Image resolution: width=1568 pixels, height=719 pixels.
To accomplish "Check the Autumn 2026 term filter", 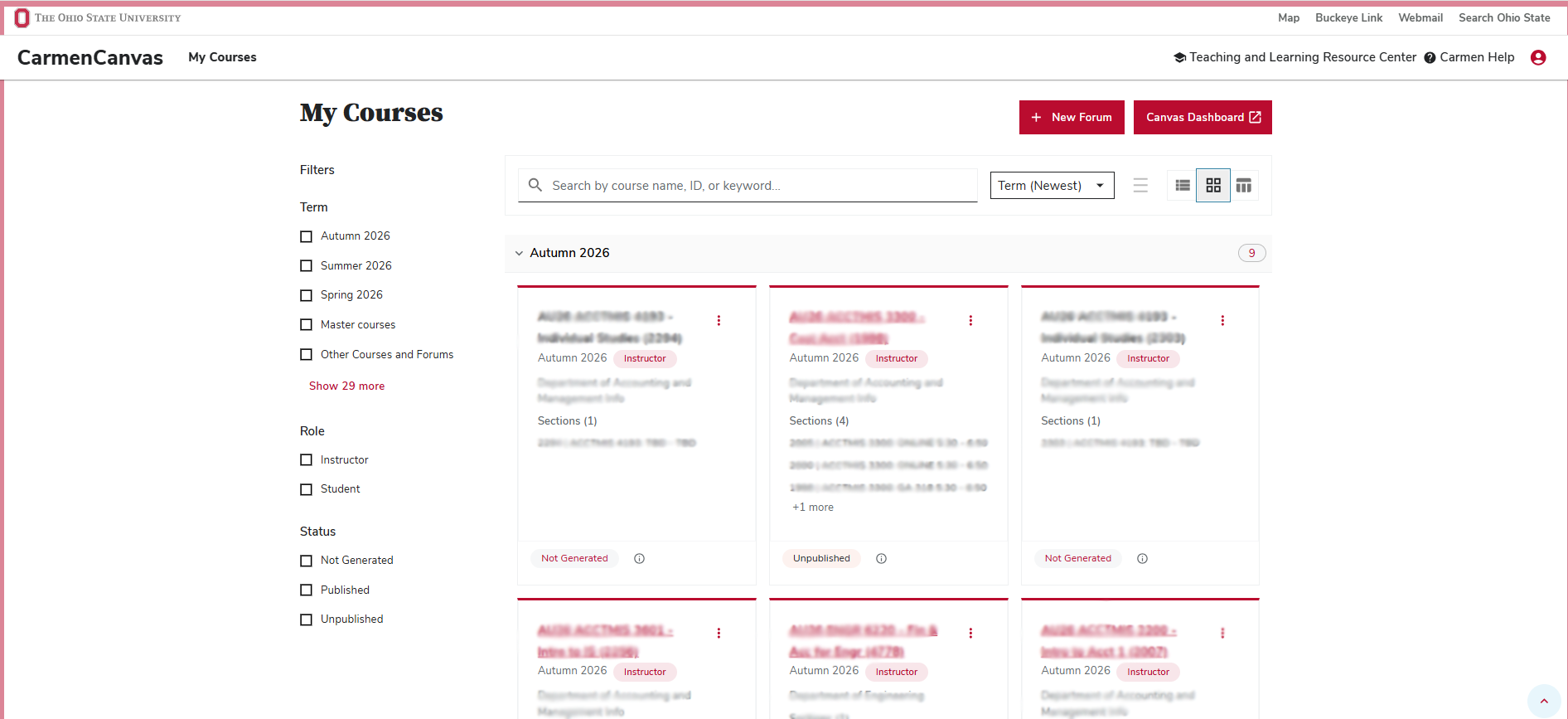I will [x=306, y=236].
